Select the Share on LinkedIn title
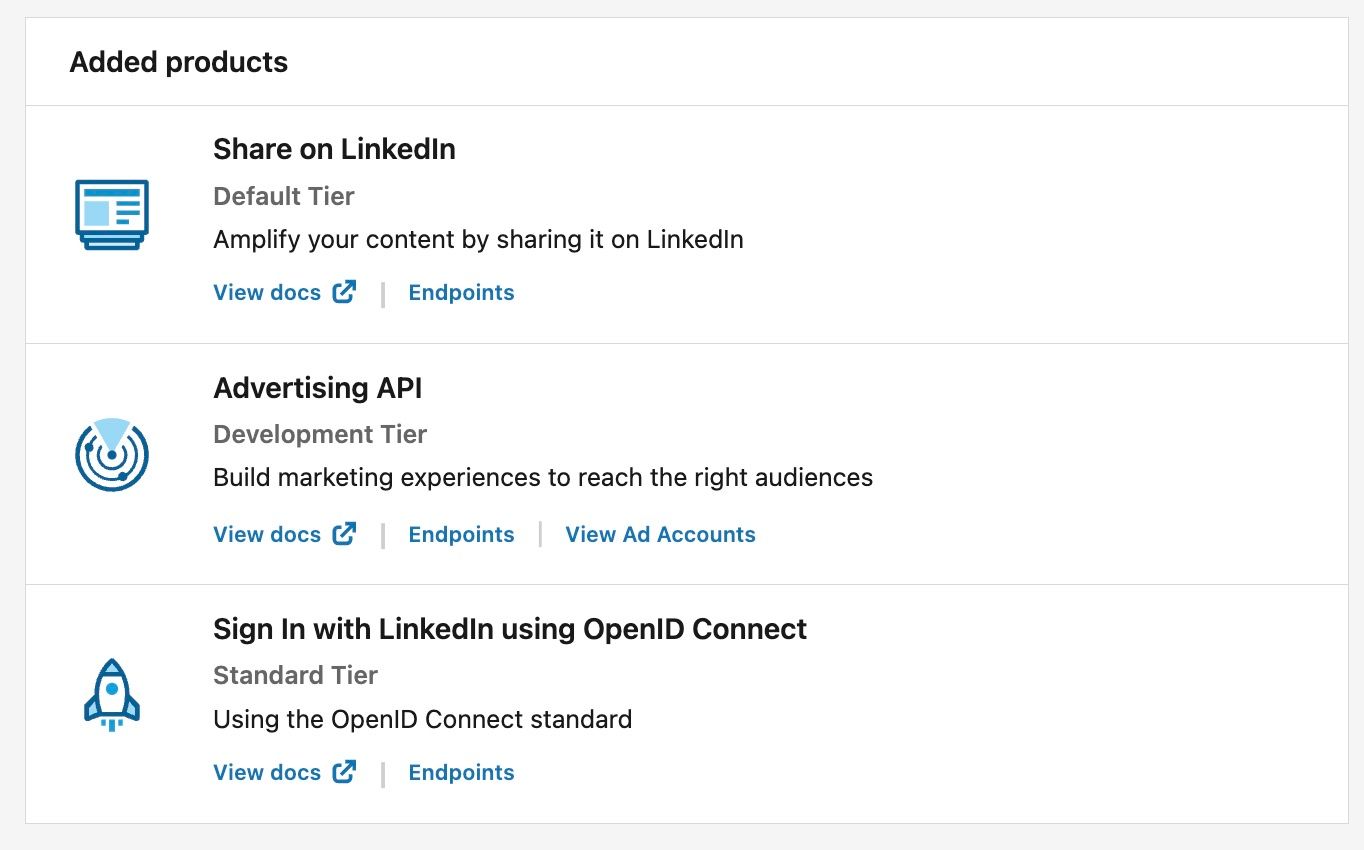Viewport: 1364px width, 850px height. click(334, 149)
